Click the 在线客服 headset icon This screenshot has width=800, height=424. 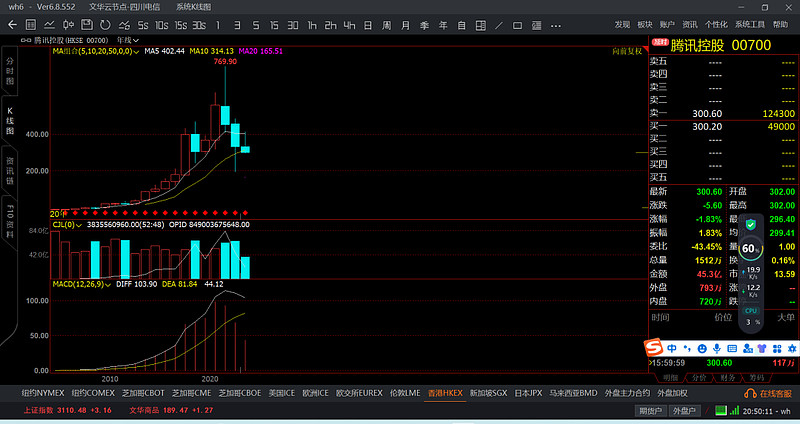point(750,393)
